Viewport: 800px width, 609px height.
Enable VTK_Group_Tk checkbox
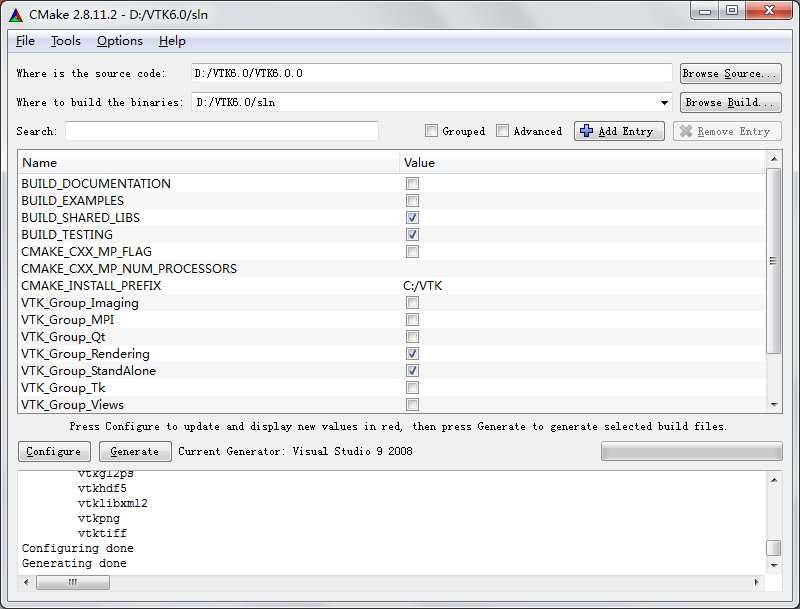coord(412,388)
